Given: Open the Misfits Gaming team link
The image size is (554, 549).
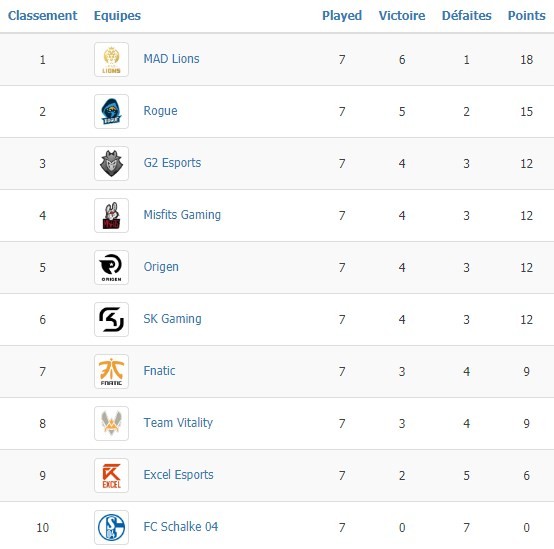Looking at the screenshot, I should point(182,215).
